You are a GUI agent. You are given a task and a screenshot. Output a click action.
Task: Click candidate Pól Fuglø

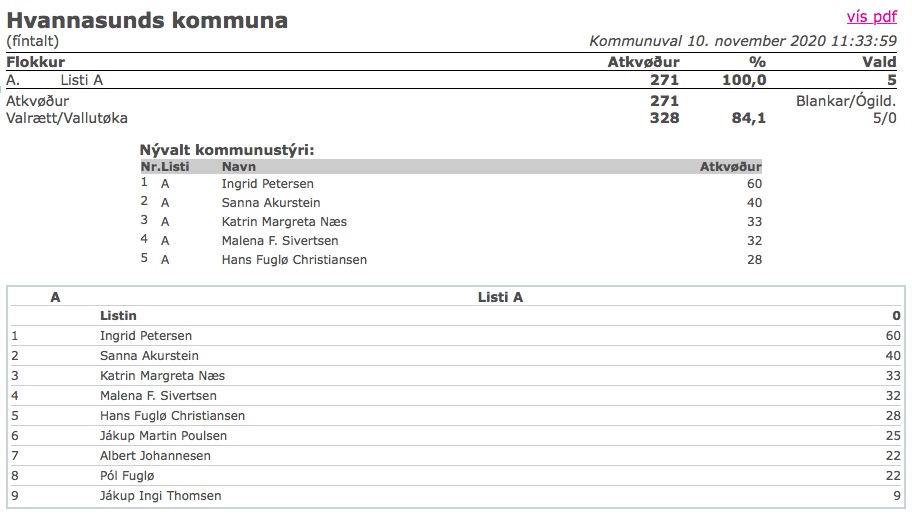click(x=127, y=476)
